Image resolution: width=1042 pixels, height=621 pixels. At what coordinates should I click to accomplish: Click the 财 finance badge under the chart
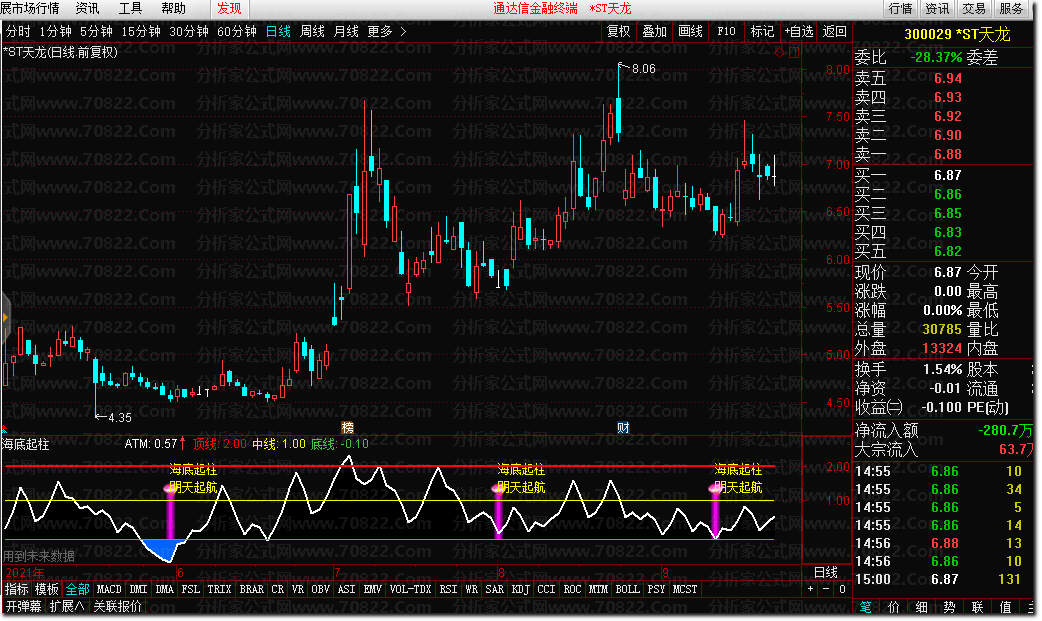pos(623,428)
